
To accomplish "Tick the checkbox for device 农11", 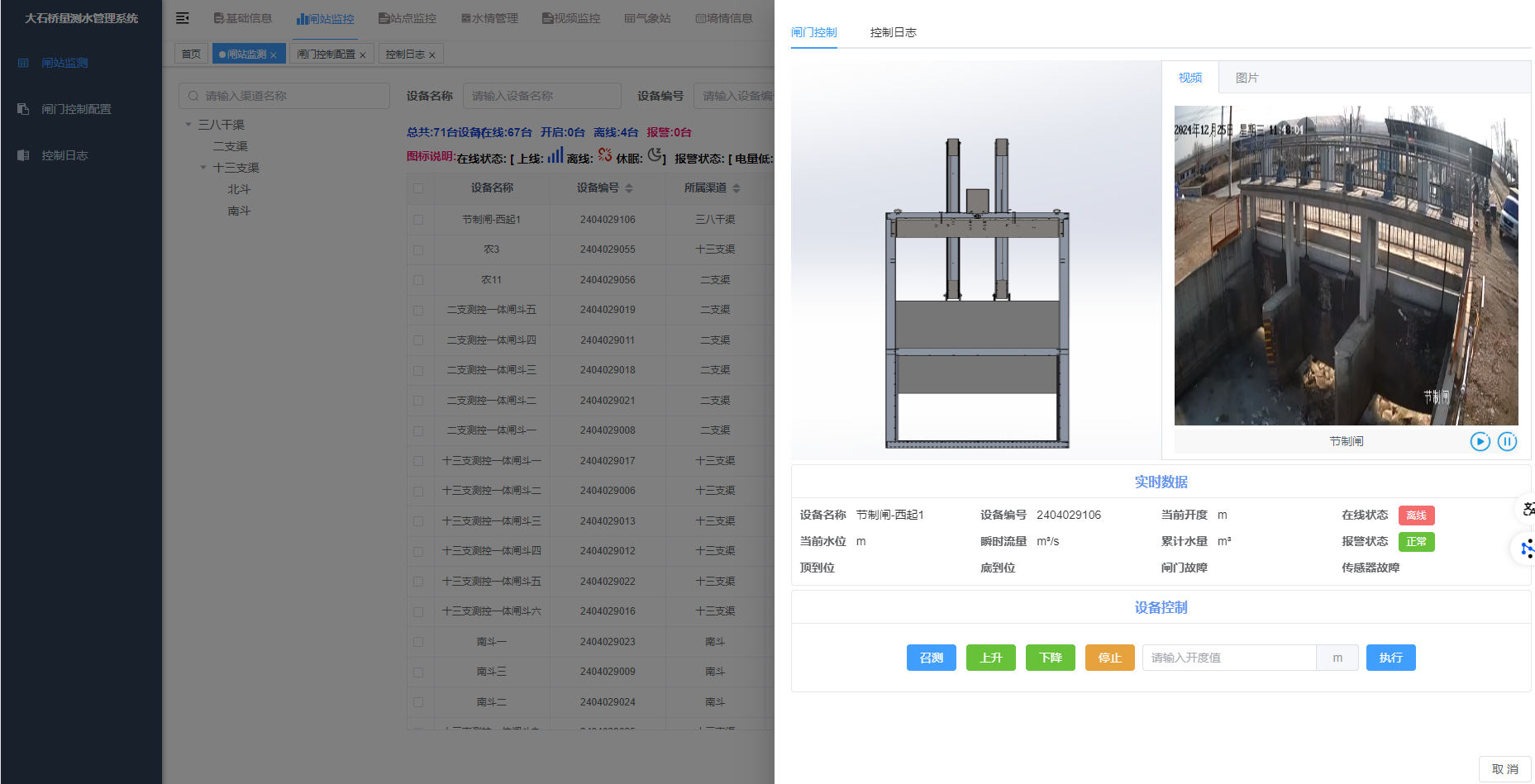I will 418,280.
